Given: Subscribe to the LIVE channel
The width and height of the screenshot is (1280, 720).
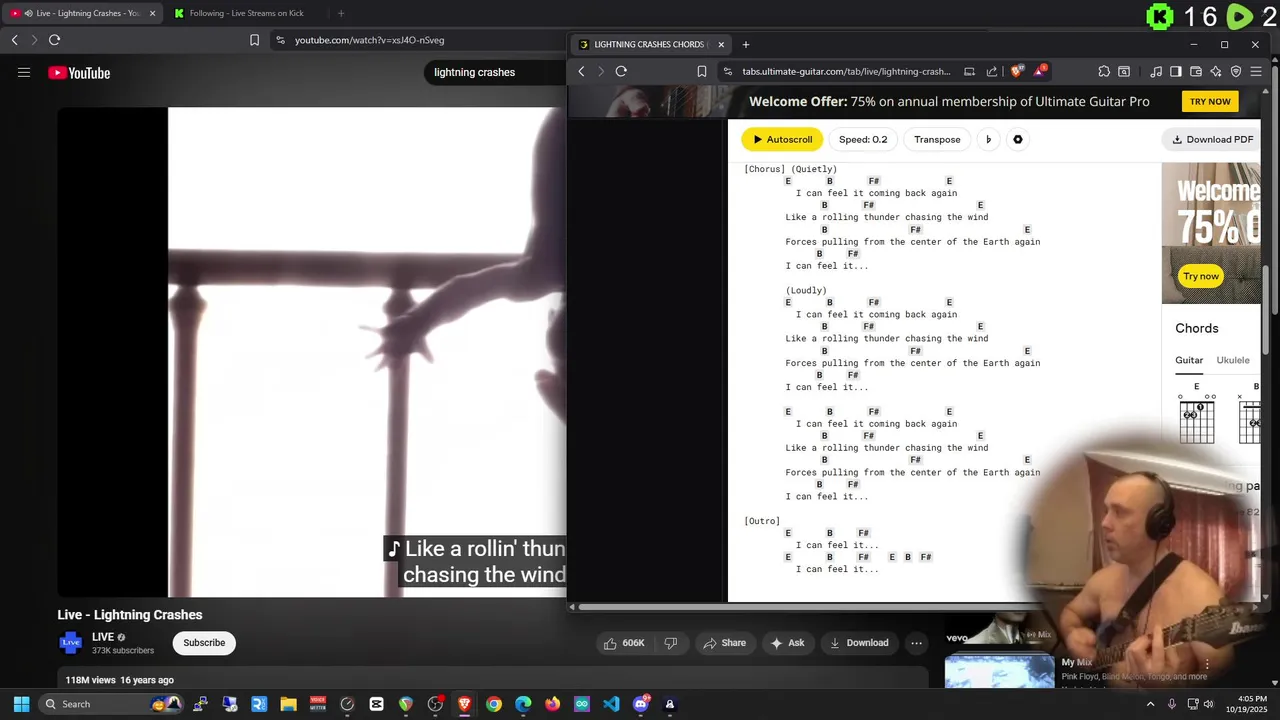Looking at the screenshot, I should [x=204, y=643].
